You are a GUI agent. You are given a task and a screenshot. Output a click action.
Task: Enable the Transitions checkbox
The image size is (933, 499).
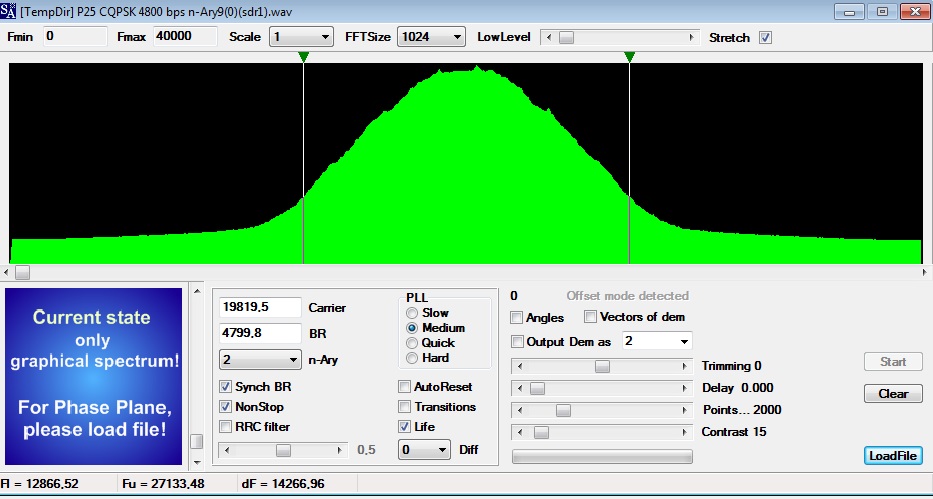pos(405,407)
